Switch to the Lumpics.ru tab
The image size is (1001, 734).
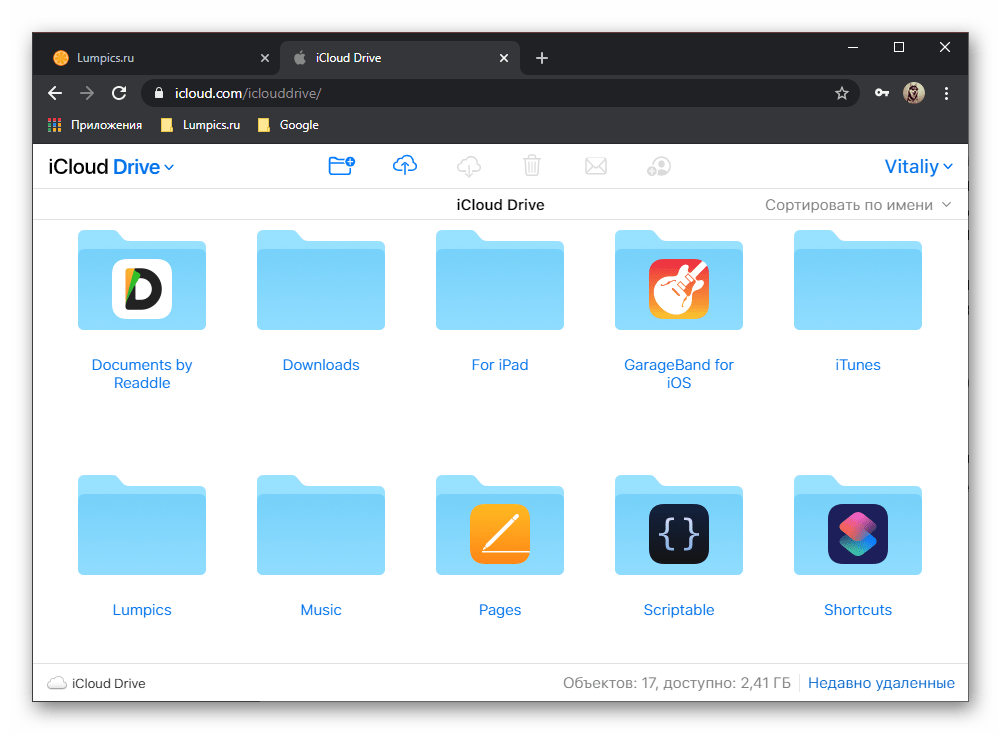tap(155, 58)
